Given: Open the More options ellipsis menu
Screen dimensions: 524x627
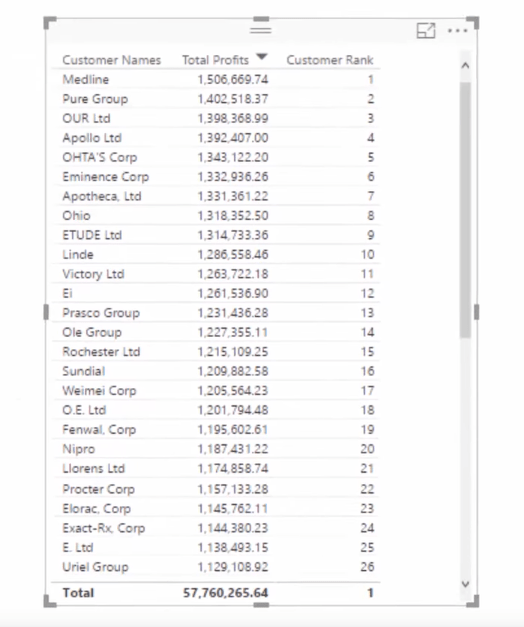Looking at the screenshot, I should click(x=458, y=31).
